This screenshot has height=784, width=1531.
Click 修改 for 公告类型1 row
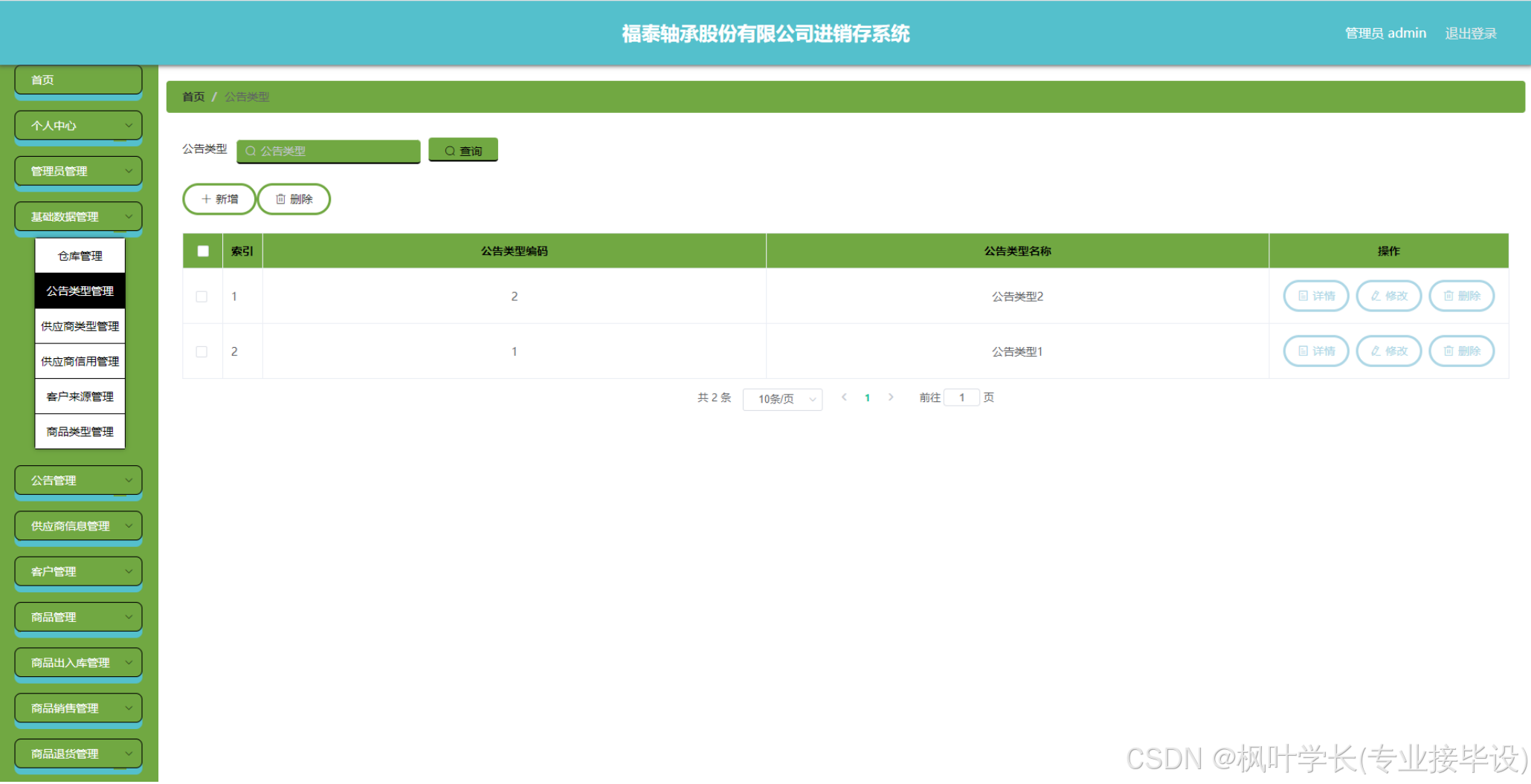point(1388,351)
